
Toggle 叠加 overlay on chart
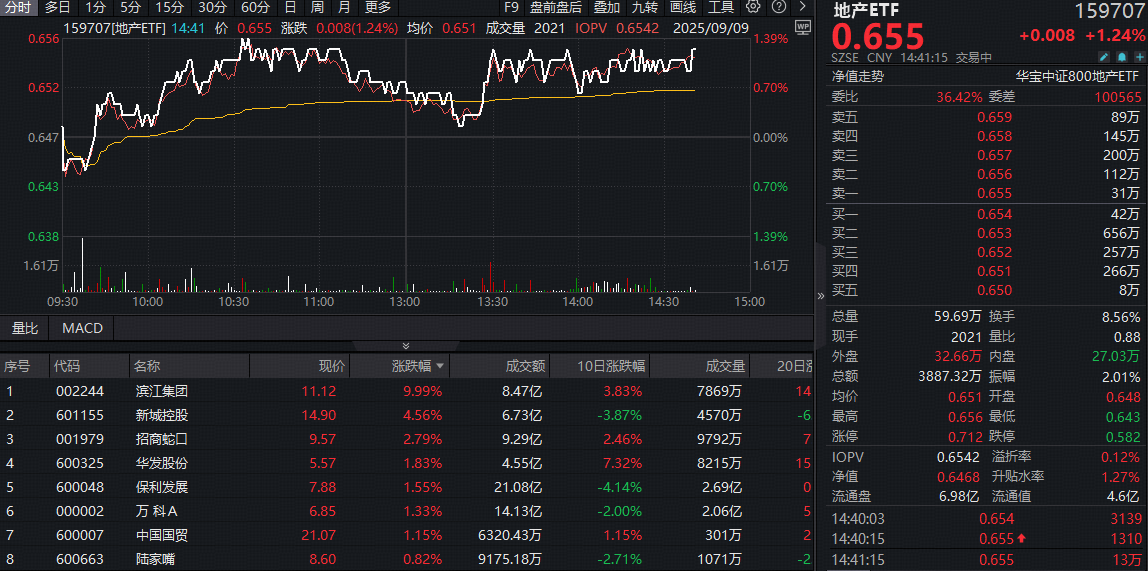pyautogui.click(x=606, y=7)
